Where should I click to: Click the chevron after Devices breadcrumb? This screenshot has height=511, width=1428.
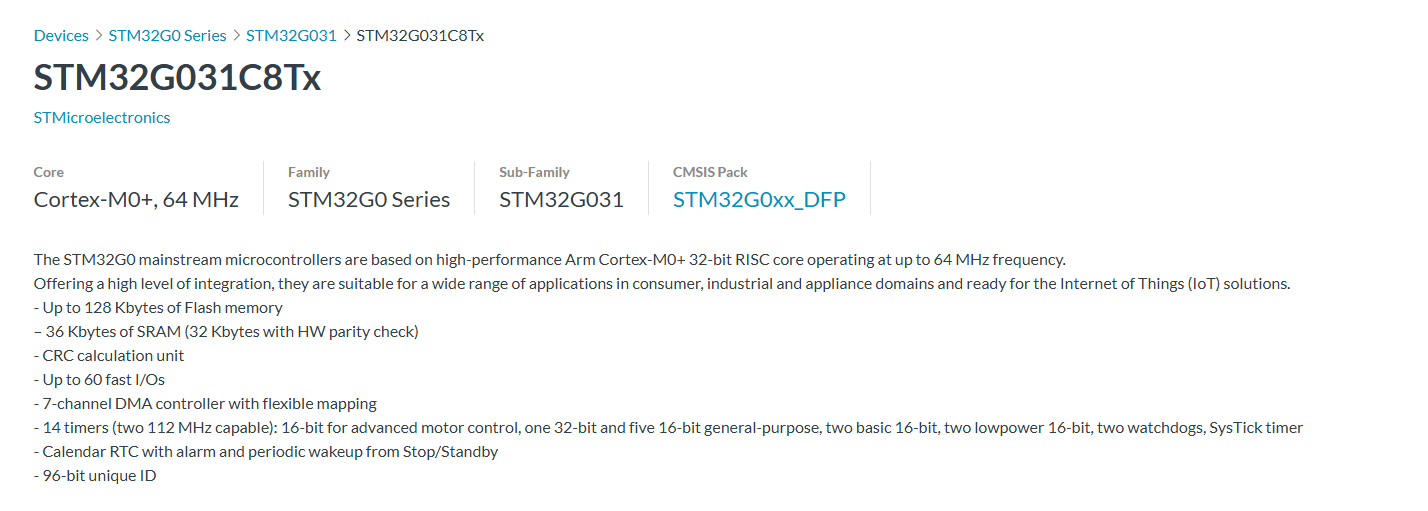[99, 35]
